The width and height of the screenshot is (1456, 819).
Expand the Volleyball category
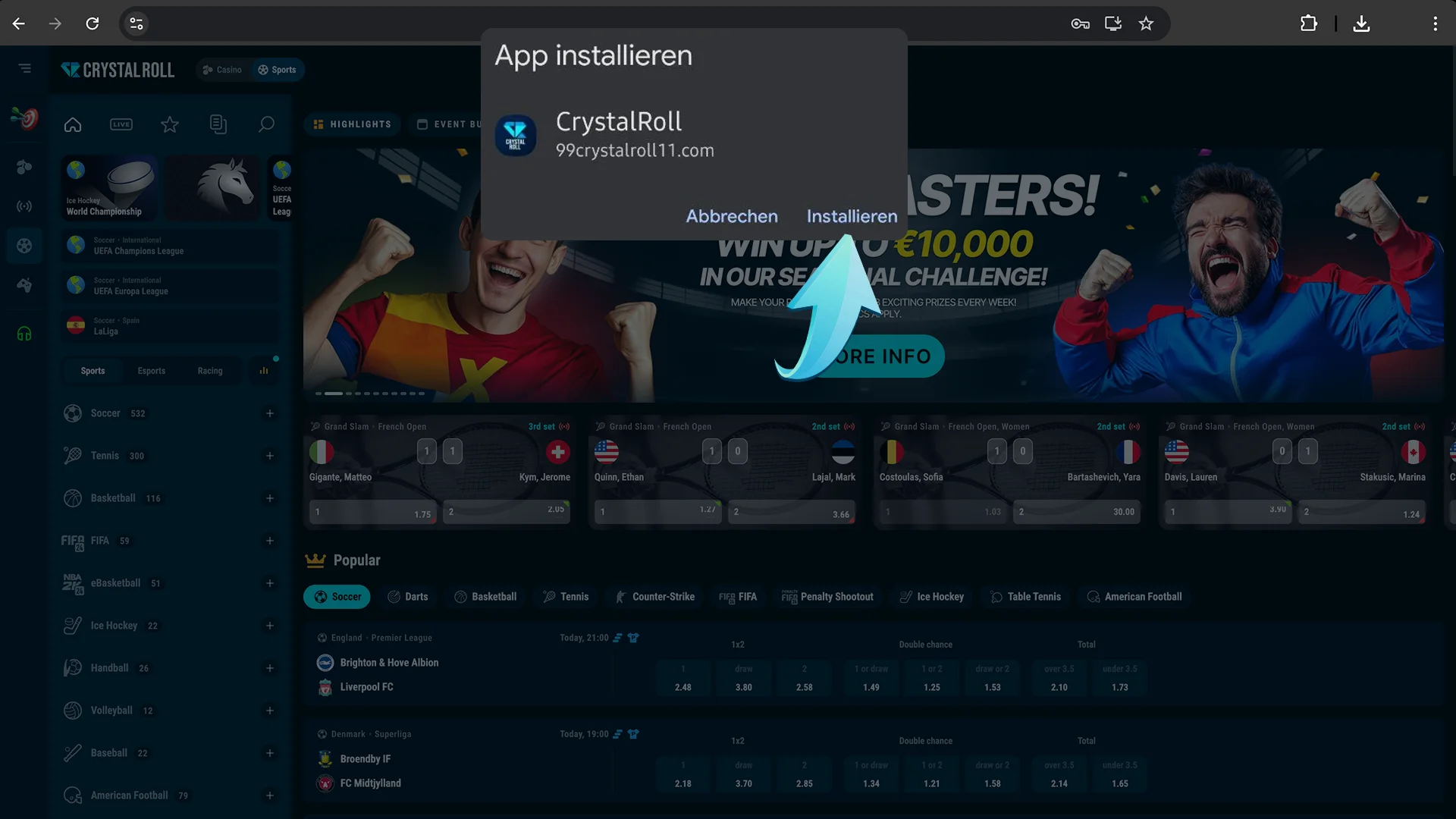(269, 711)
